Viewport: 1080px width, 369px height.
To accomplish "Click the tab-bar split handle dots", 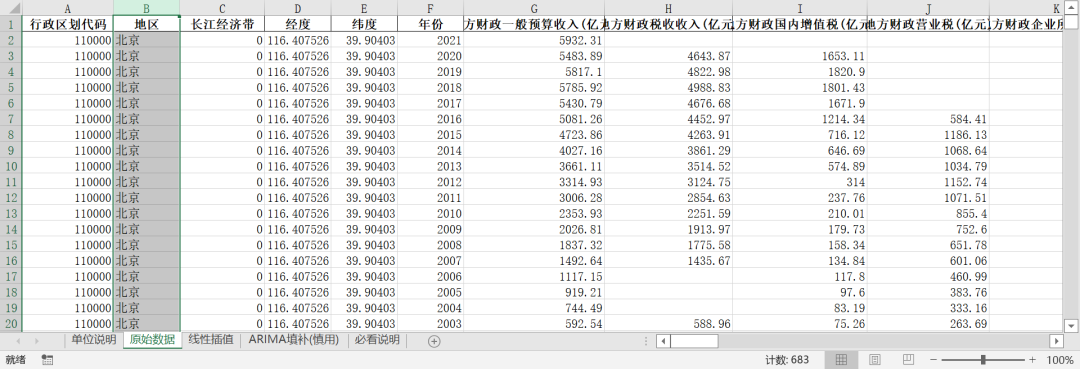I will (645, 341).
